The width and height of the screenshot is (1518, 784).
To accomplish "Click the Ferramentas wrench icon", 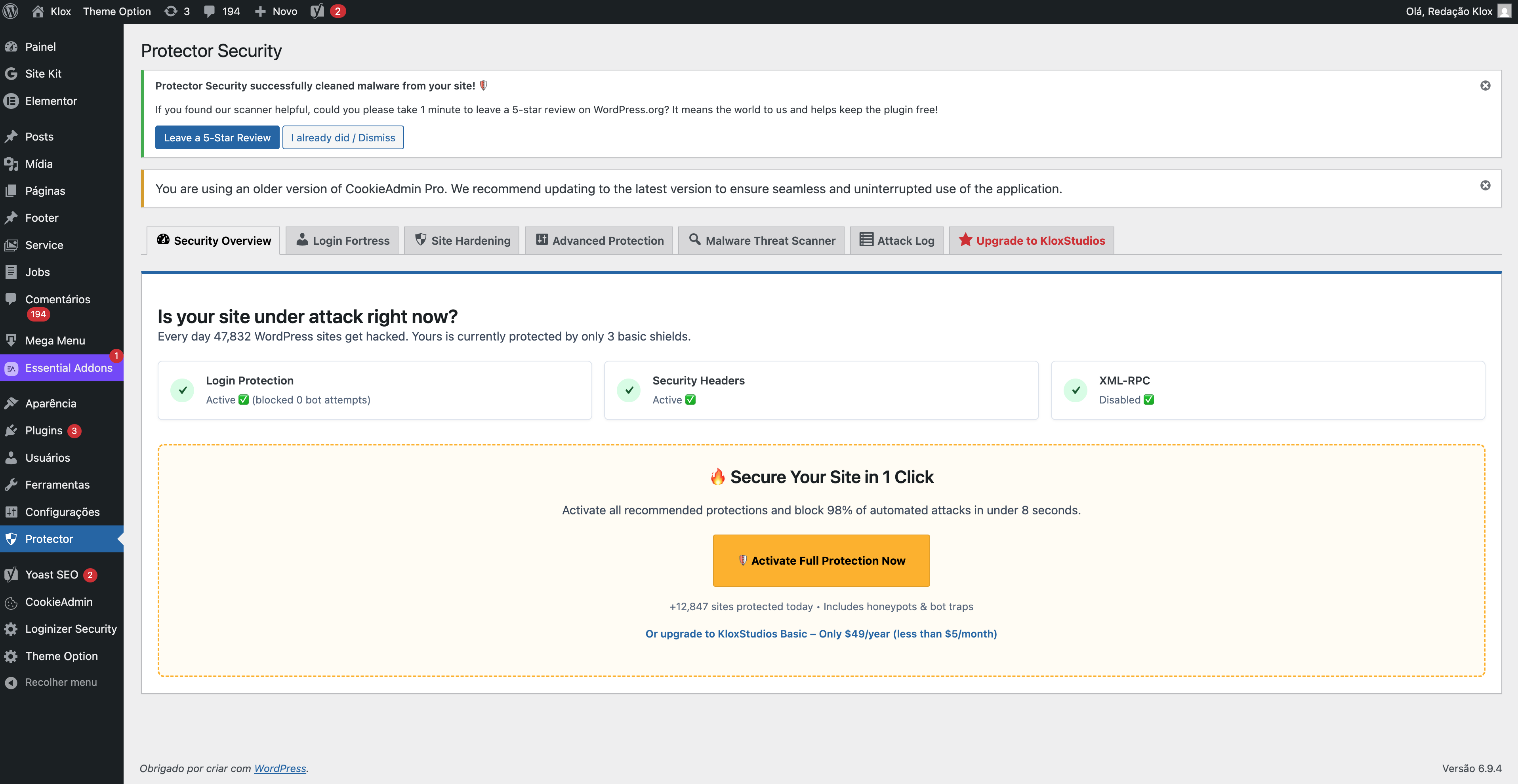I will point(11,485).
